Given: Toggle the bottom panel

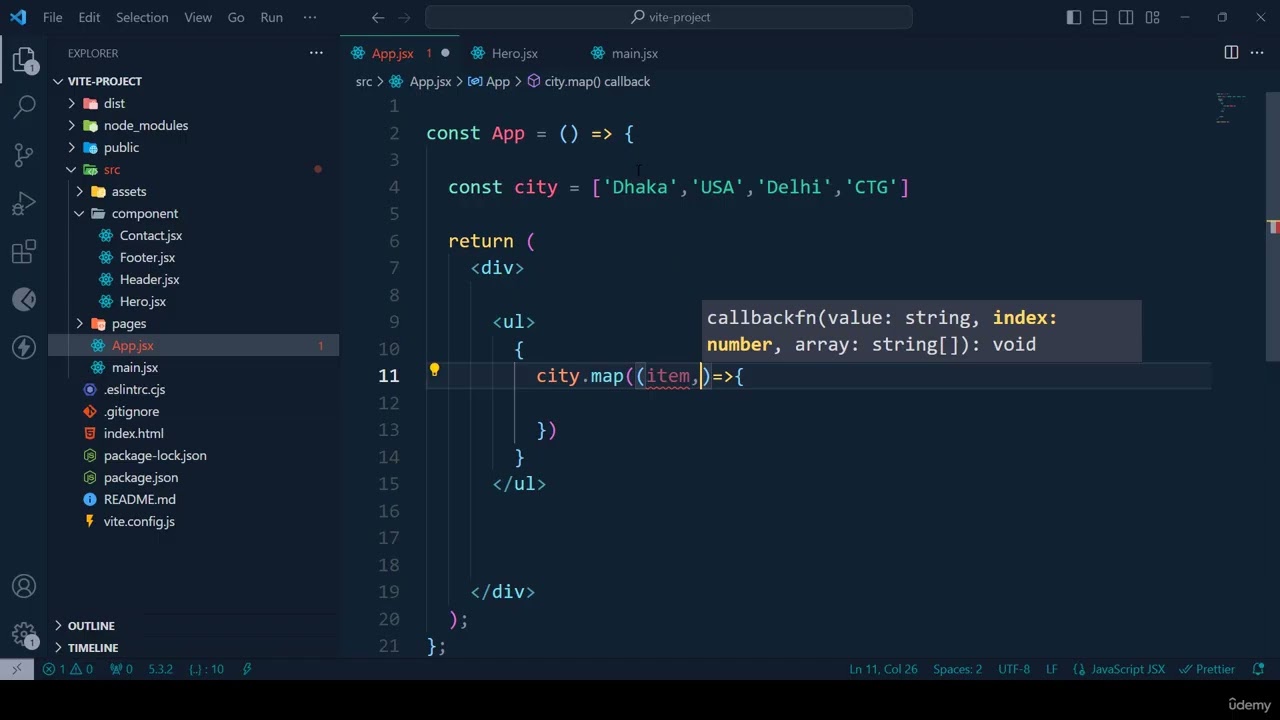Looking at the screenshot, I should (x=1100, y=17).
